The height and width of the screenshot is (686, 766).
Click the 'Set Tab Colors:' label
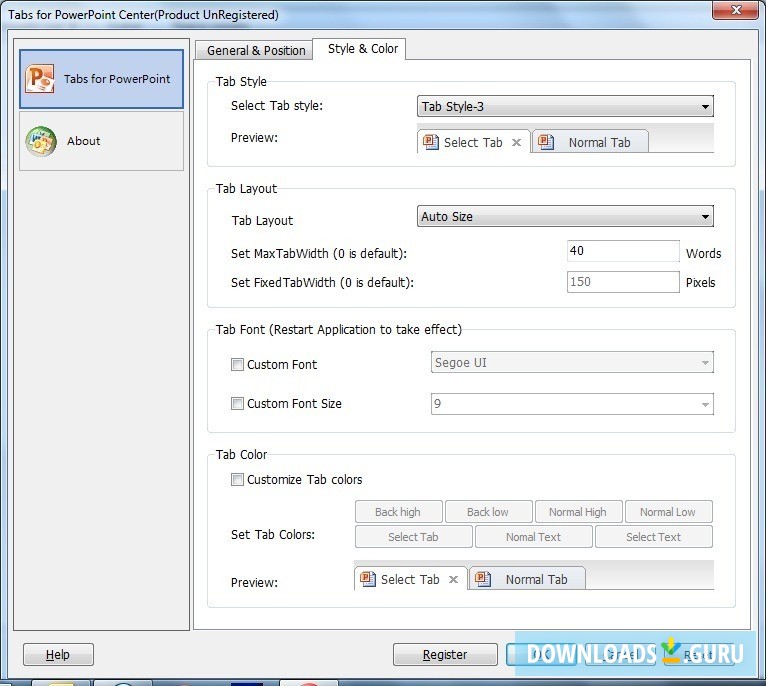coord(273,535)
